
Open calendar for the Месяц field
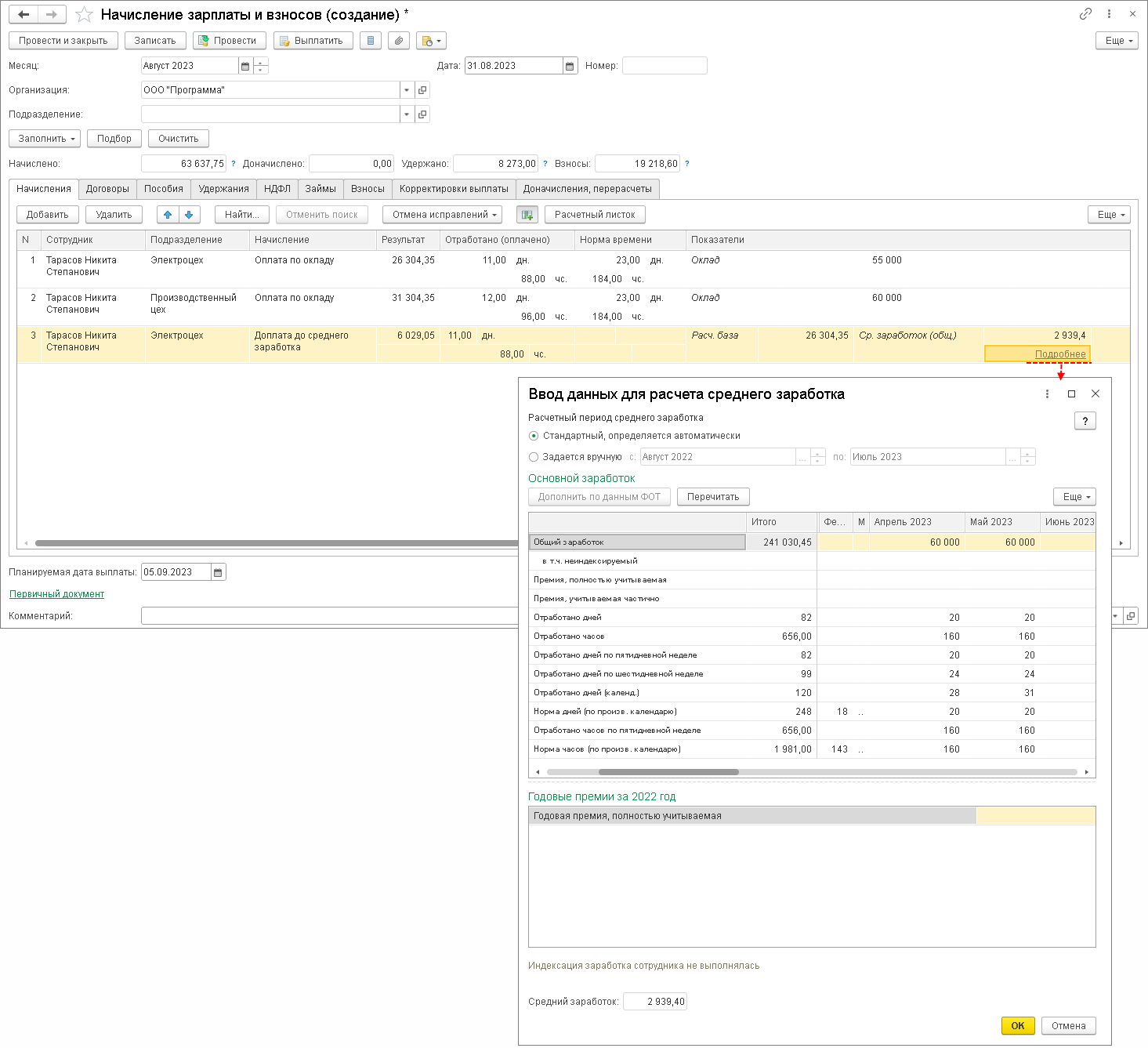(x=245, y=66)
